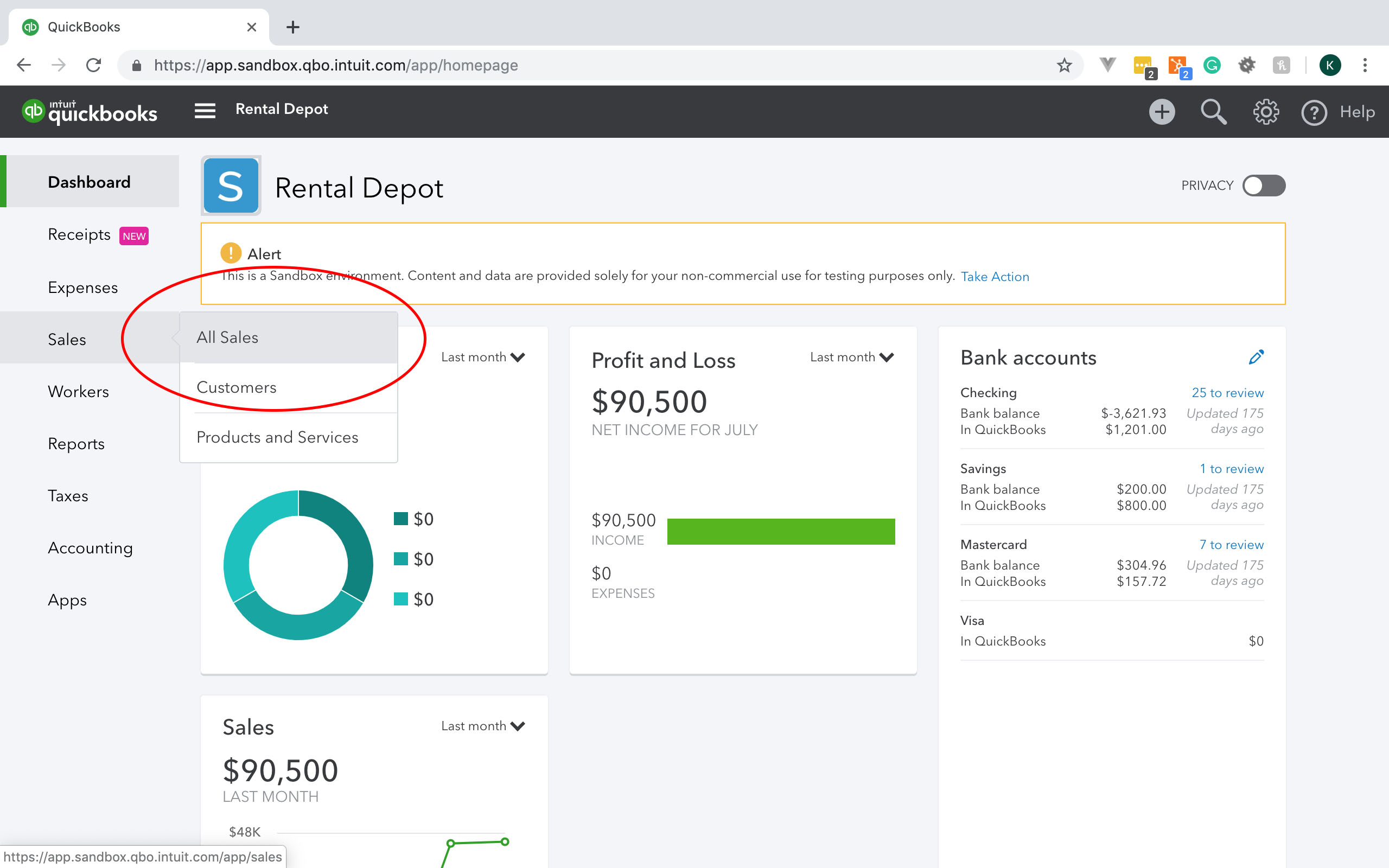
Task: Open the 25 to review Checking transactions
Action: click(1228, 392)
